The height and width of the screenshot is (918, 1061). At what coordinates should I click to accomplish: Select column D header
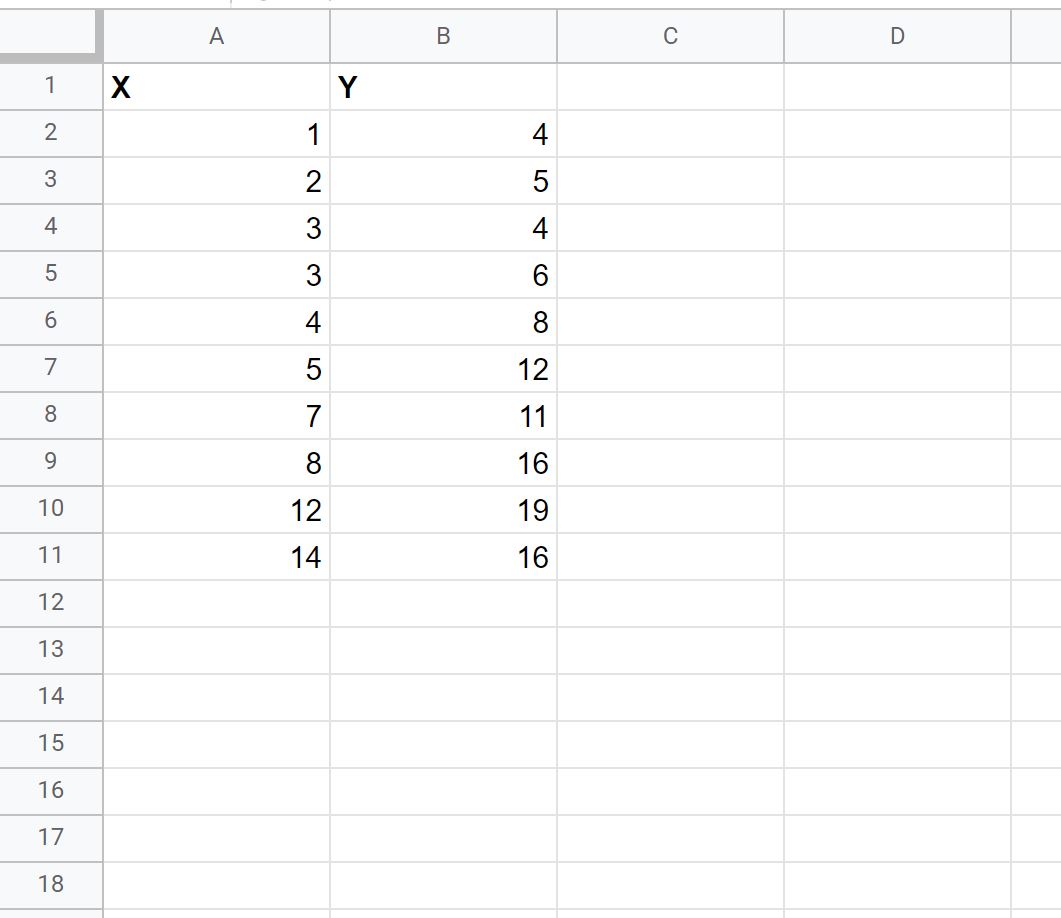coord(897,36)
